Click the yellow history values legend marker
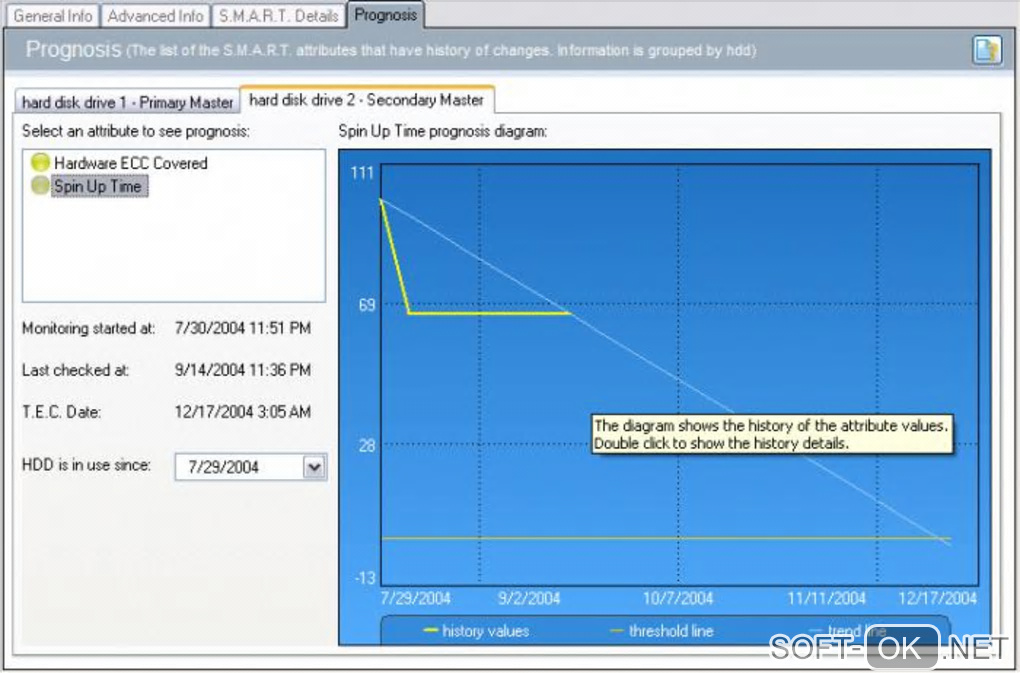 click(x=431, y=631)
